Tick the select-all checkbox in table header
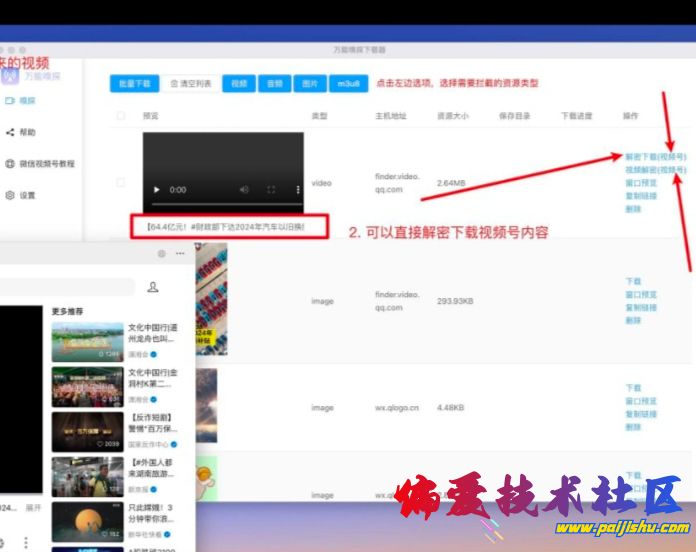The height and width of the screenshot is (552, 696). [x=121, y=116]
